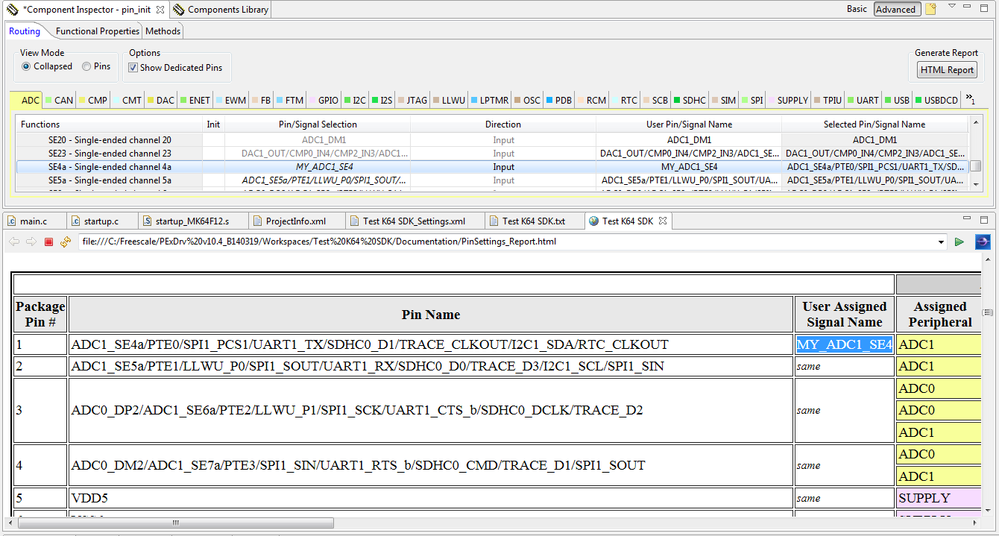Click the HTML Report button
The image size is (999, 536).
pyautogui.click(x=947, y=70)
